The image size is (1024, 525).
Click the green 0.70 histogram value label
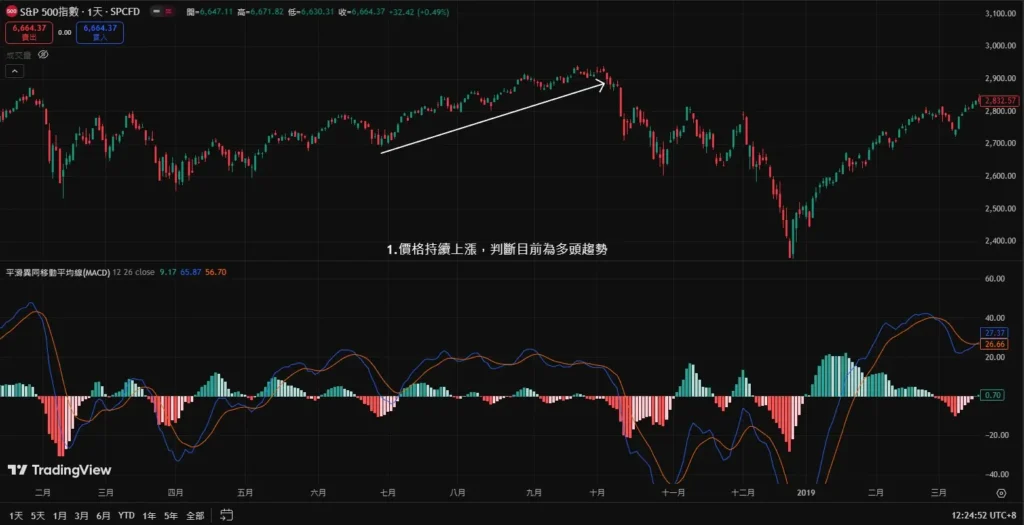pyautogui.click(x=993, y=395)
